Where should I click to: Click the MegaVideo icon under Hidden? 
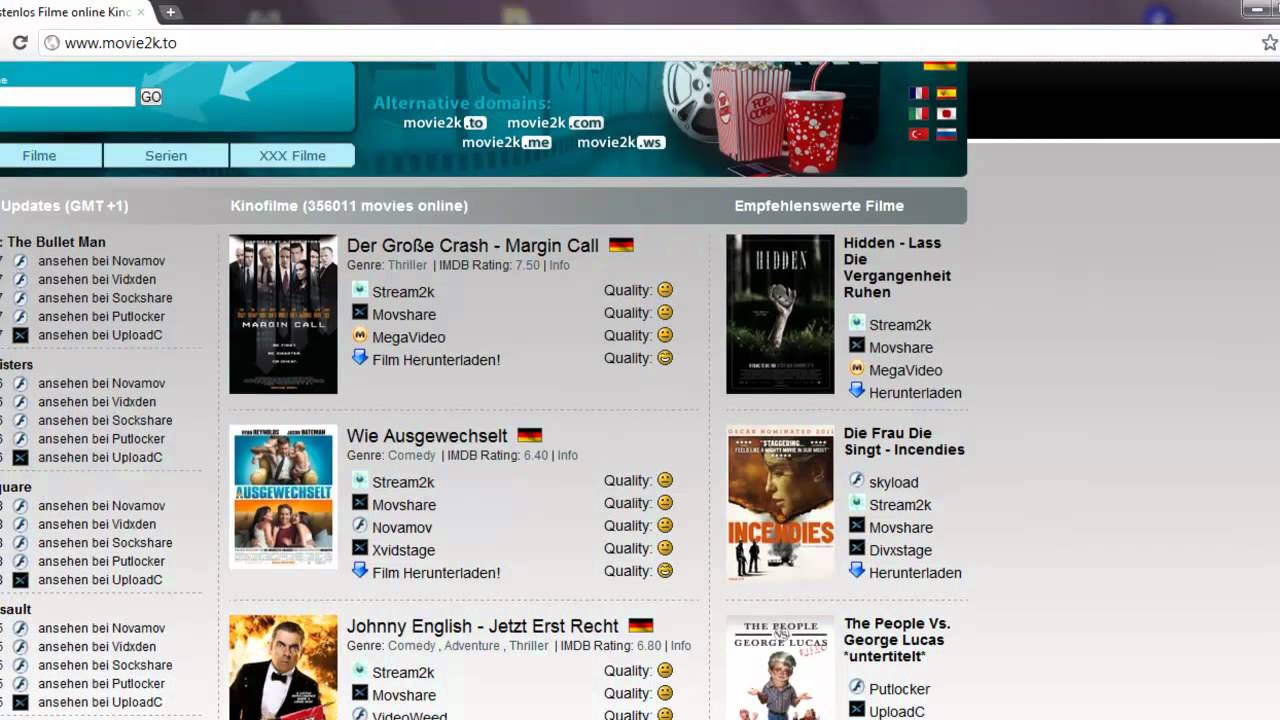(857, 369)
